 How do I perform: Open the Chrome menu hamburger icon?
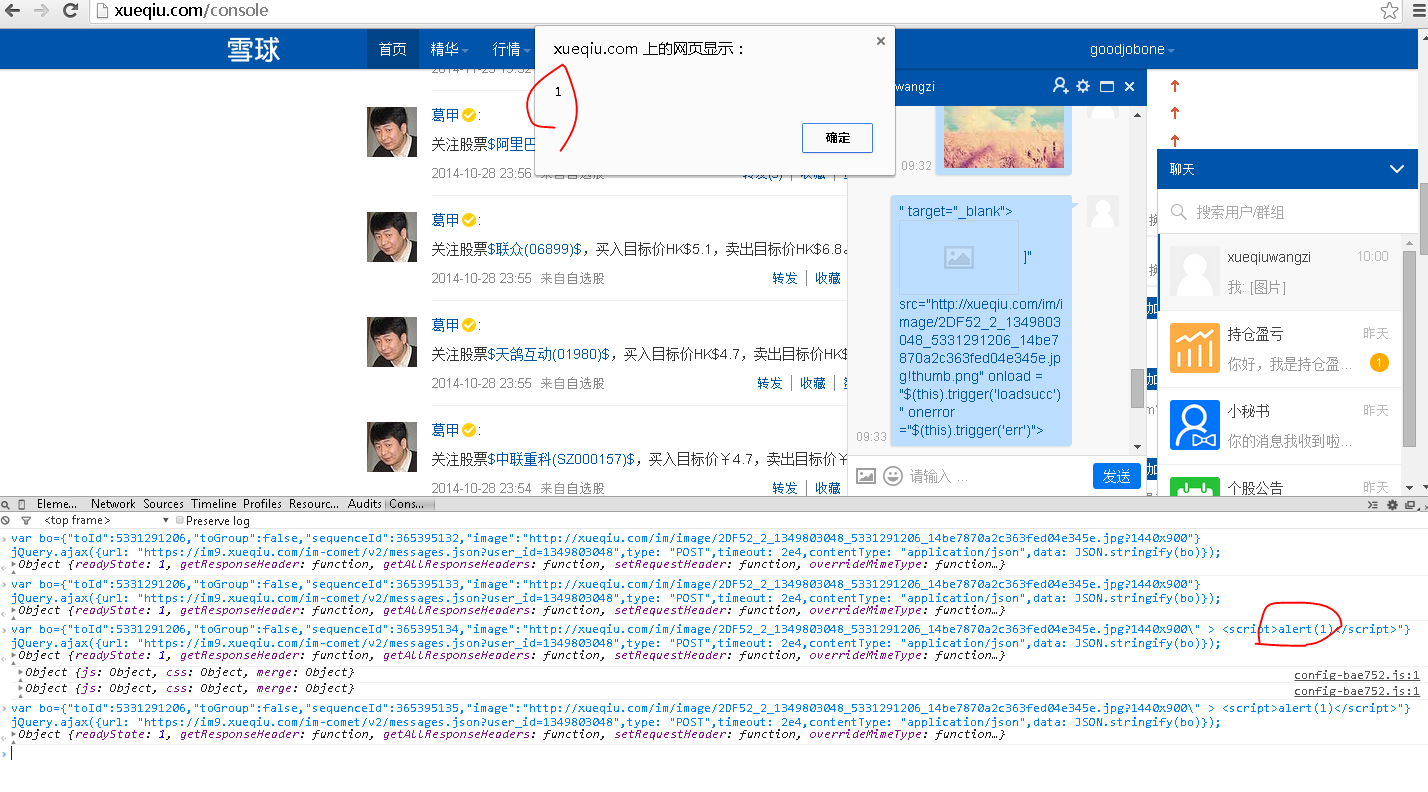point(1416,11)
